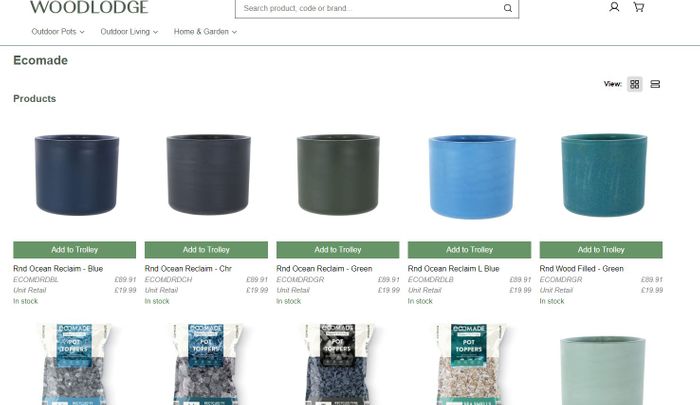Add Rnd Ocean Reclaim L Blue to trolley
This screenshot has width=700, height=405.
pos(470,250)
